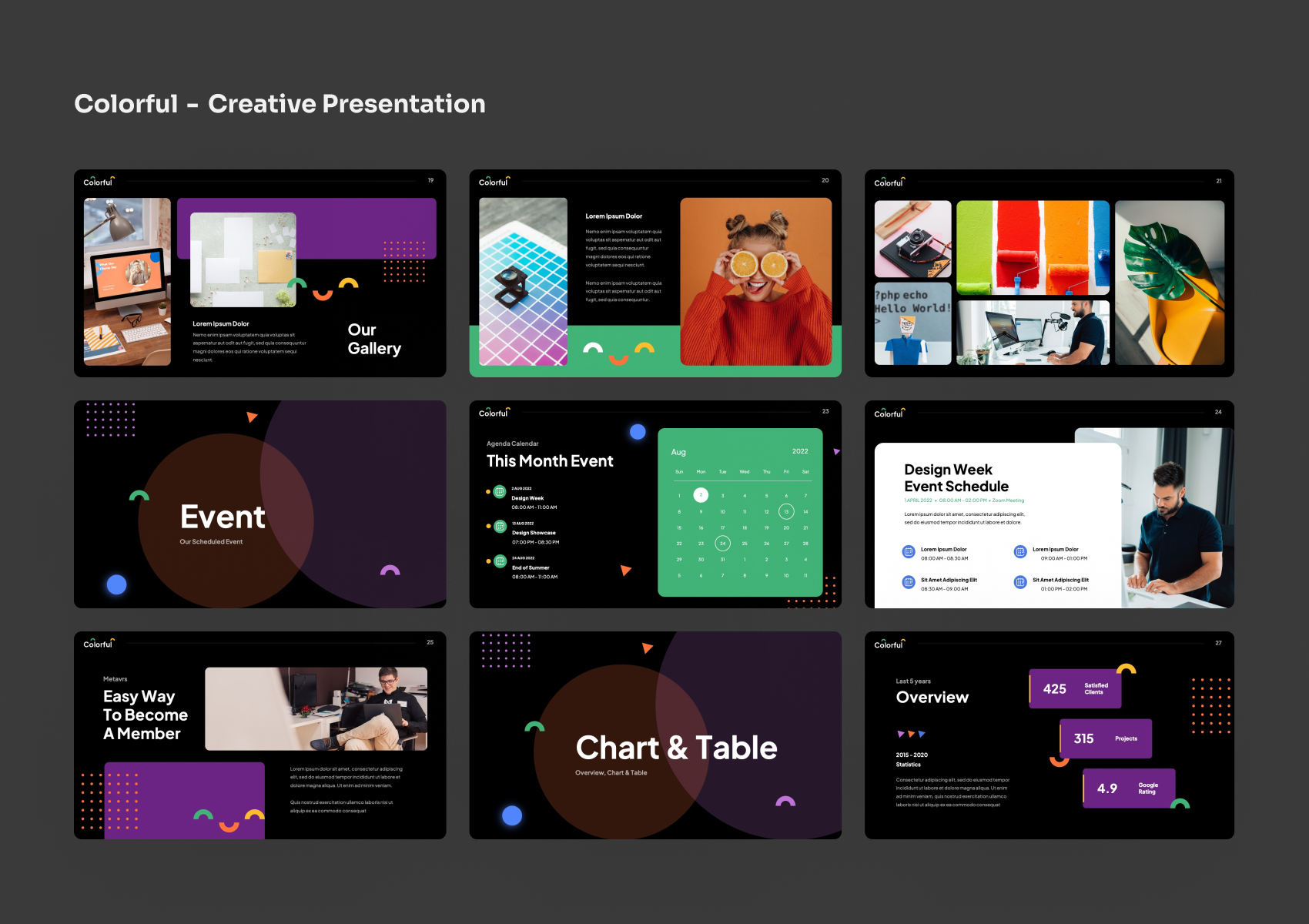Click the progress line in the slide 24 header
1309x924 pixels.
[1063, 413]
